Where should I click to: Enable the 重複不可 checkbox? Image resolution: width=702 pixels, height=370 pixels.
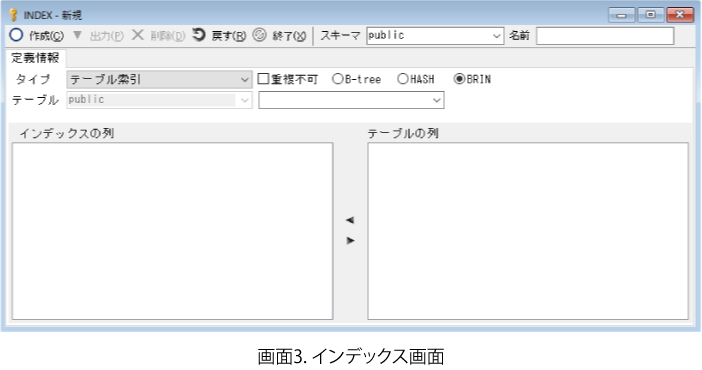pyautogui.click(x=263, y=79)
